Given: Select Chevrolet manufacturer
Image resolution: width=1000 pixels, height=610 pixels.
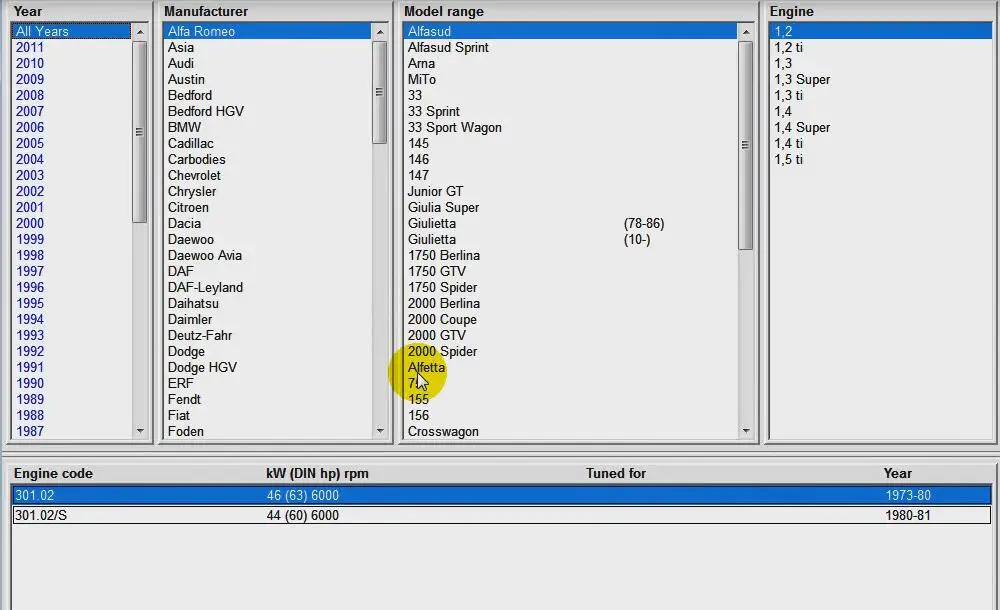Looking at the screenshot, I should (194, 175).
